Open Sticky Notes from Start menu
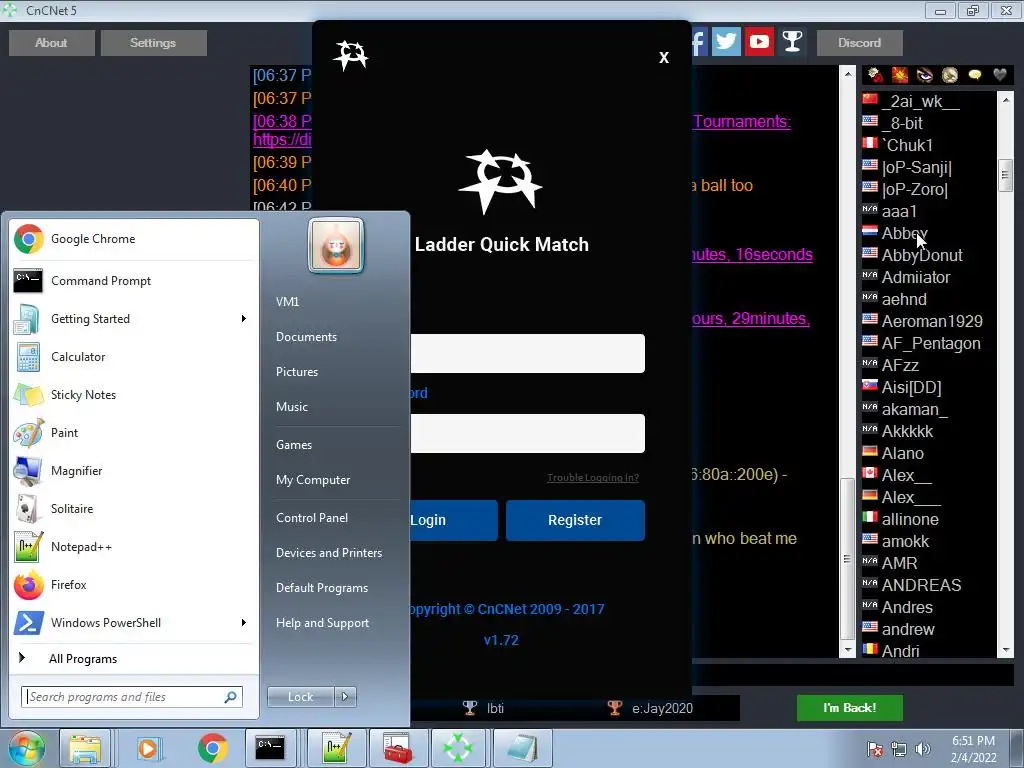This screenshot has width=1024, height=768. pyautogui.click(x=134, y=394)
